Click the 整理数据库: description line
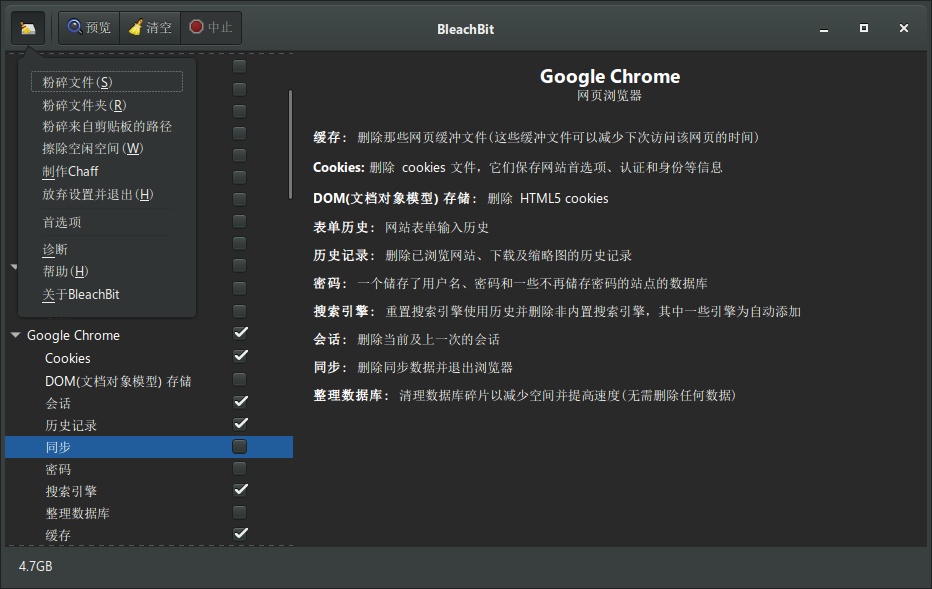 [525, 396]
